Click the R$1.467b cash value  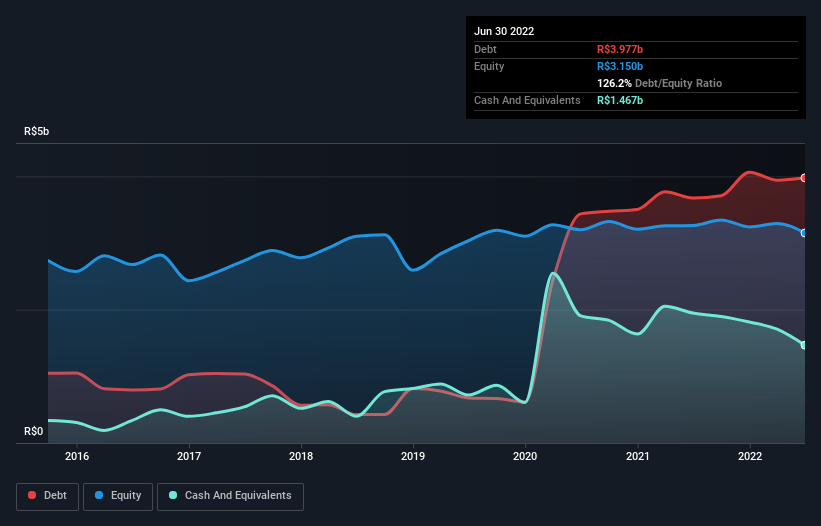click(620, 100)
